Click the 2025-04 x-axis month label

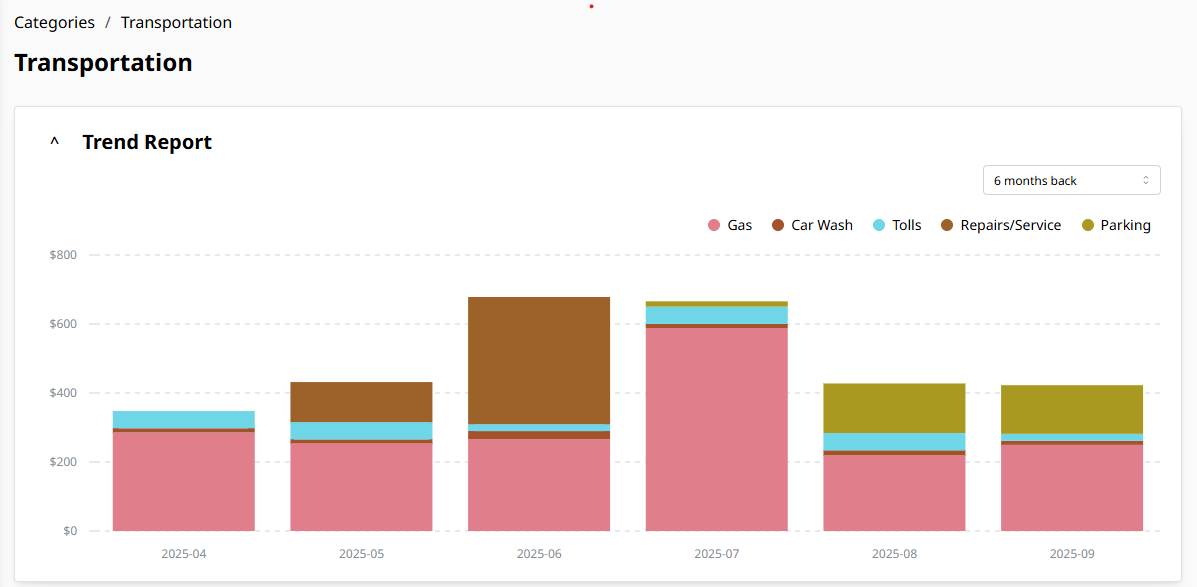point(184,553)
